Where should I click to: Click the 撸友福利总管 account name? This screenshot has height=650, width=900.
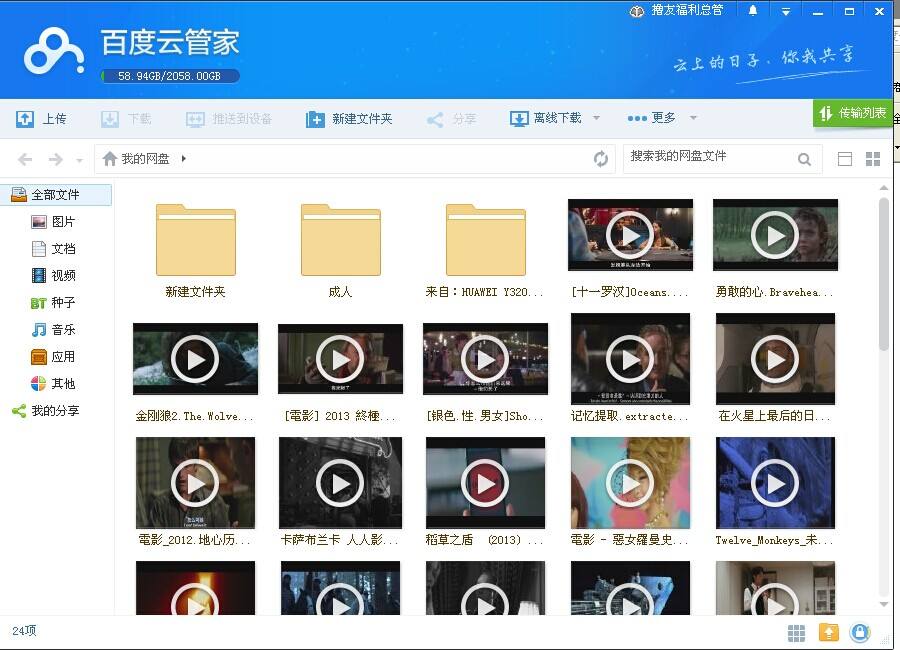click(x=687, y=10)
